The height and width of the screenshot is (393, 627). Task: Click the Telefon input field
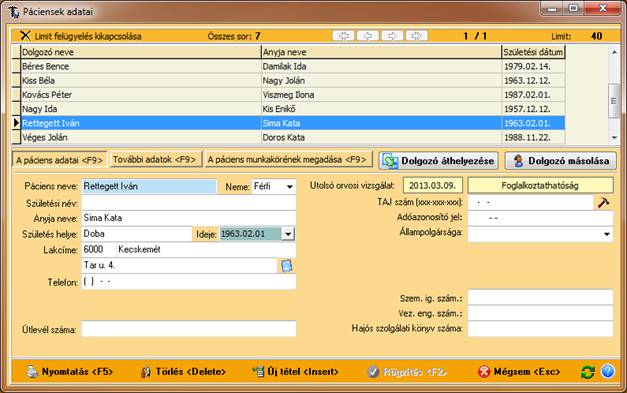[x=189, y=281]
